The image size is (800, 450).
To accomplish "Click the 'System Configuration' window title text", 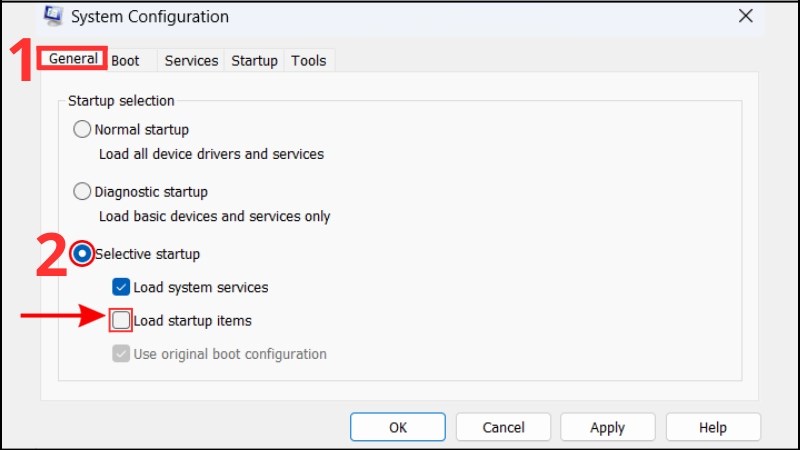I will click(x=149, y=17).
